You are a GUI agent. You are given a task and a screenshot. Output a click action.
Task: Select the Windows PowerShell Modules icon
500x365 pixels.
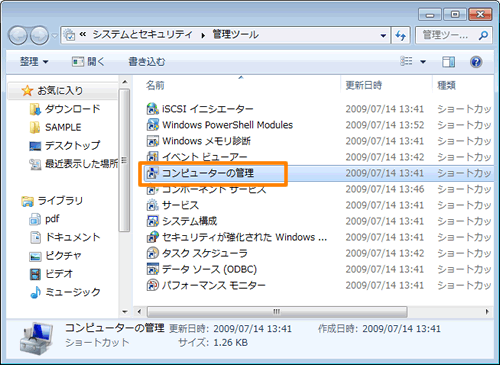152,125
